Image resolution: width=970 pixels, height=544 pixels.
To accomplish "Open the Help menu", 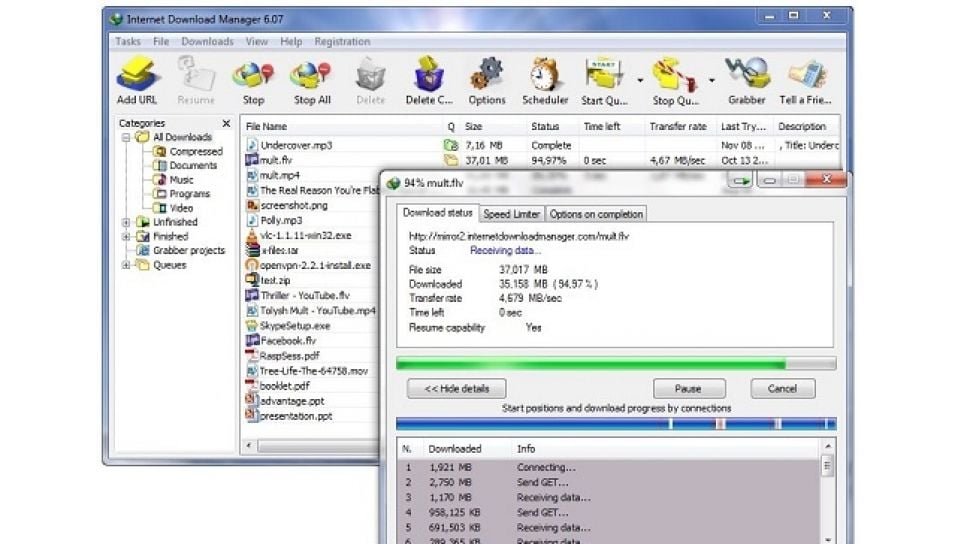I will click(291, 41).
